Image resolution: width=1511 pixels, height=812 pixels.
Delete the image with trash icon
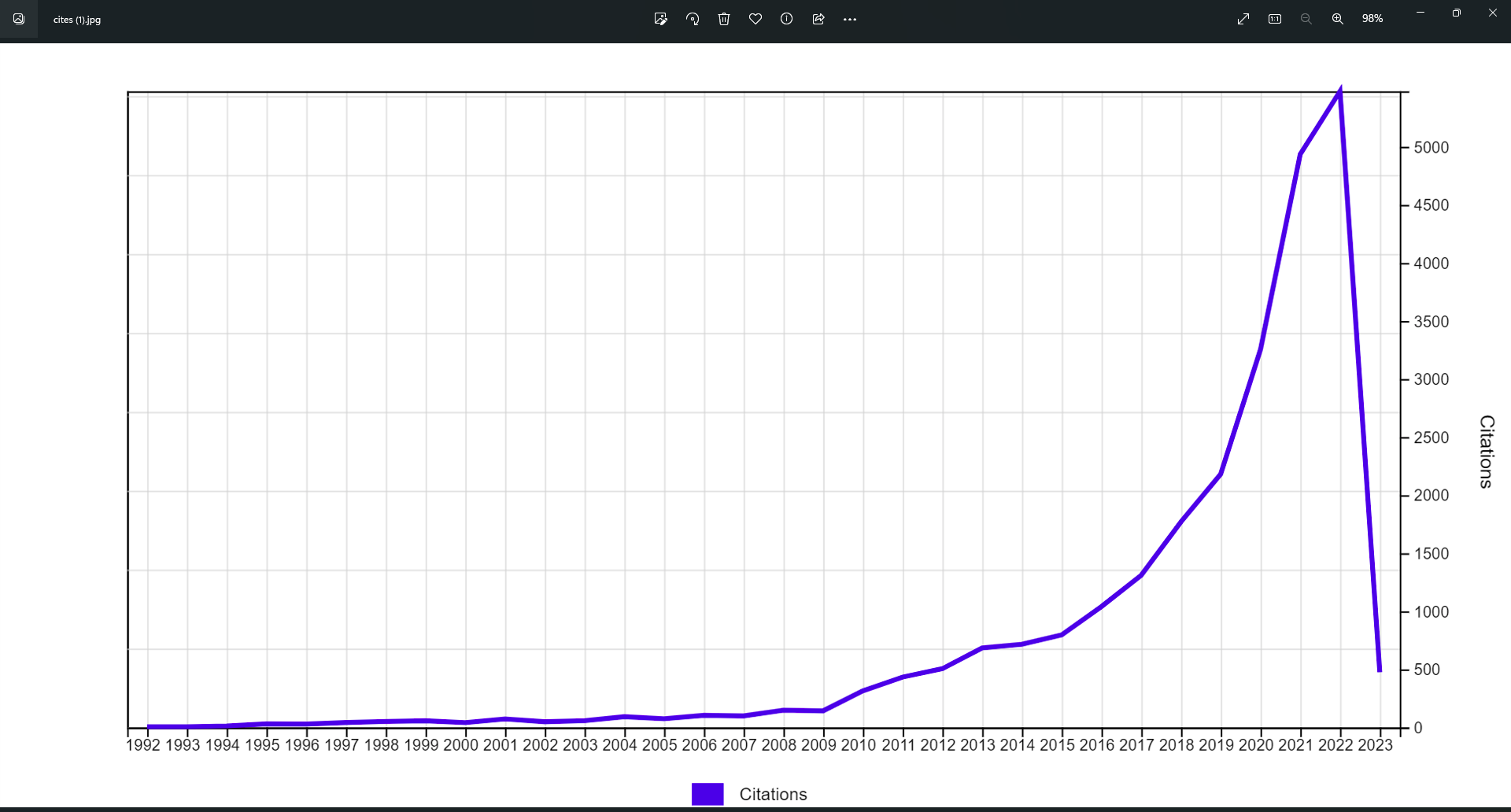[x=724, y=19]
